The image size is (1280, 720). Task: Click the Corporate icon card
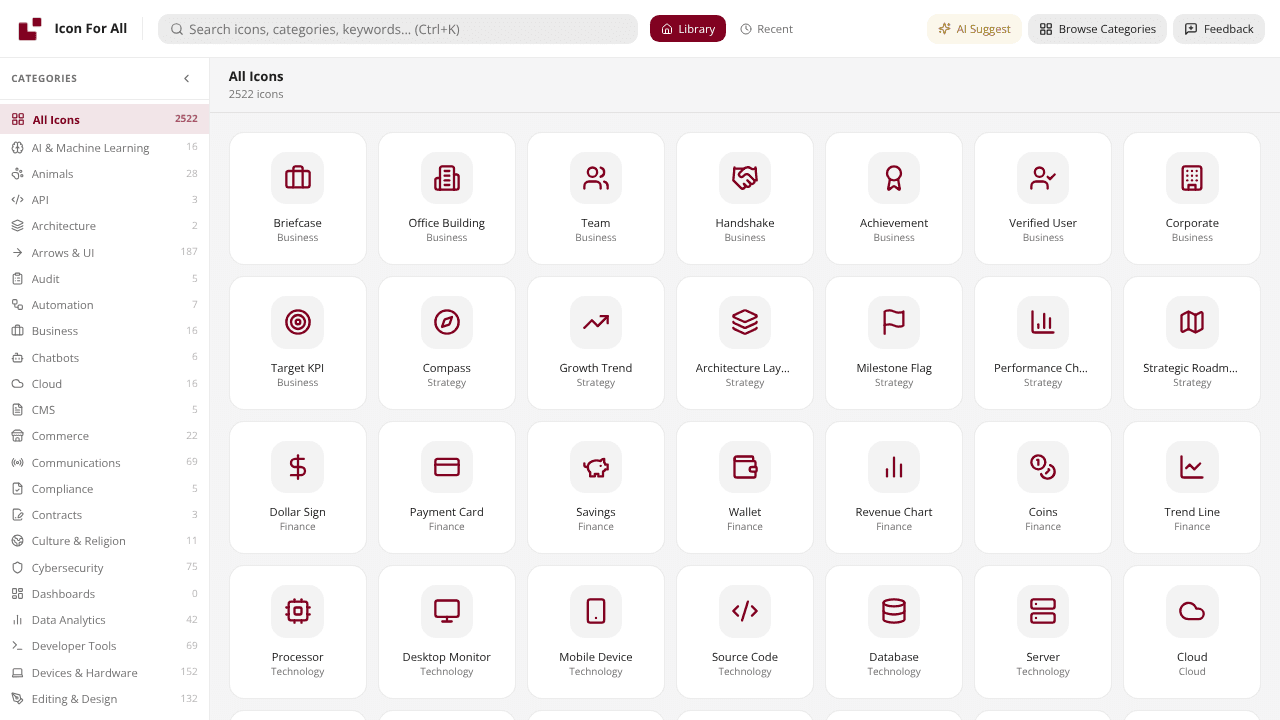coord(1192,198)
